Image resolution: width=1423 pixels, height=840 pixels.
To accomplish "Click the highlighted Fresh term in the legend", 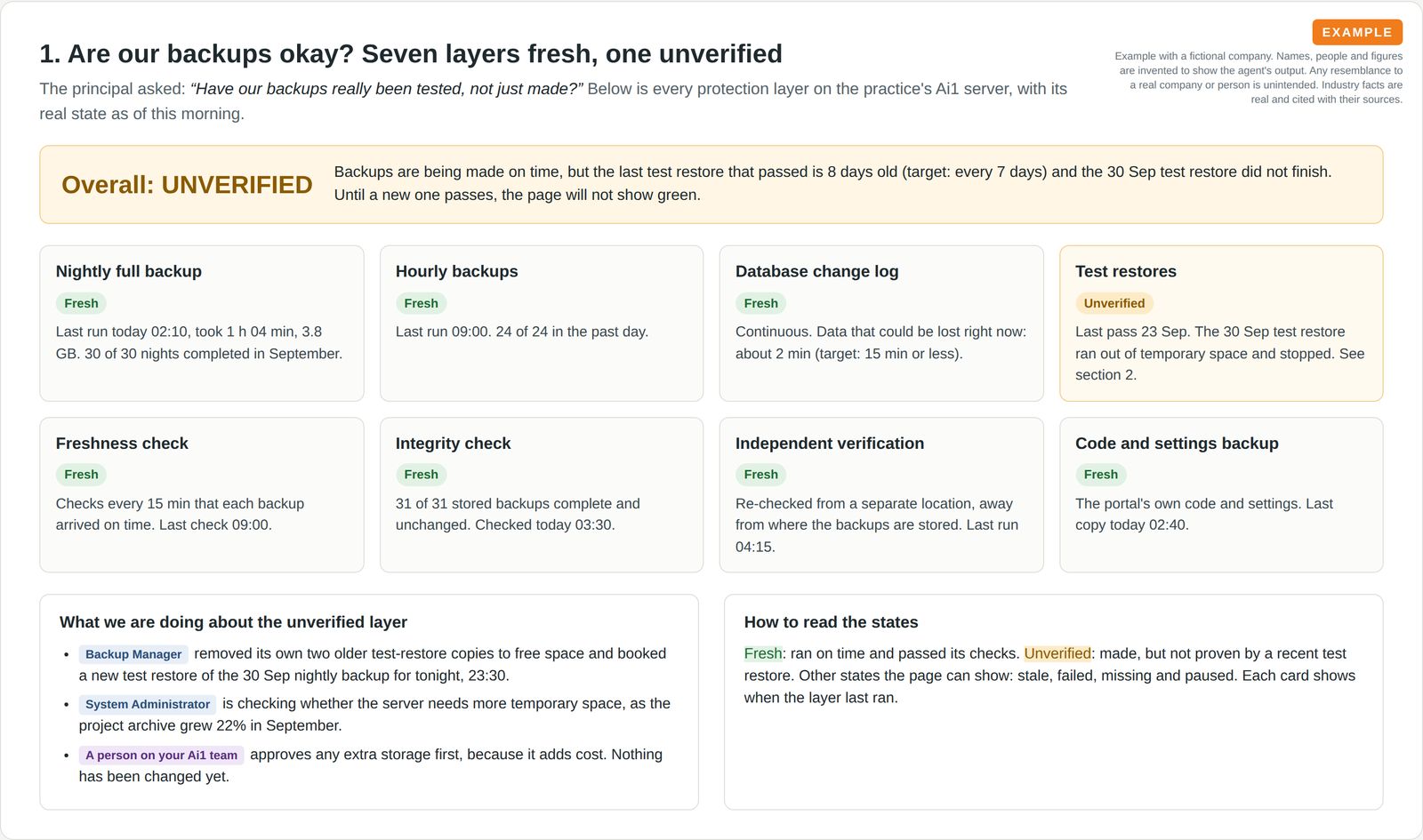I will pyautogui.click(x=763, y=653).
